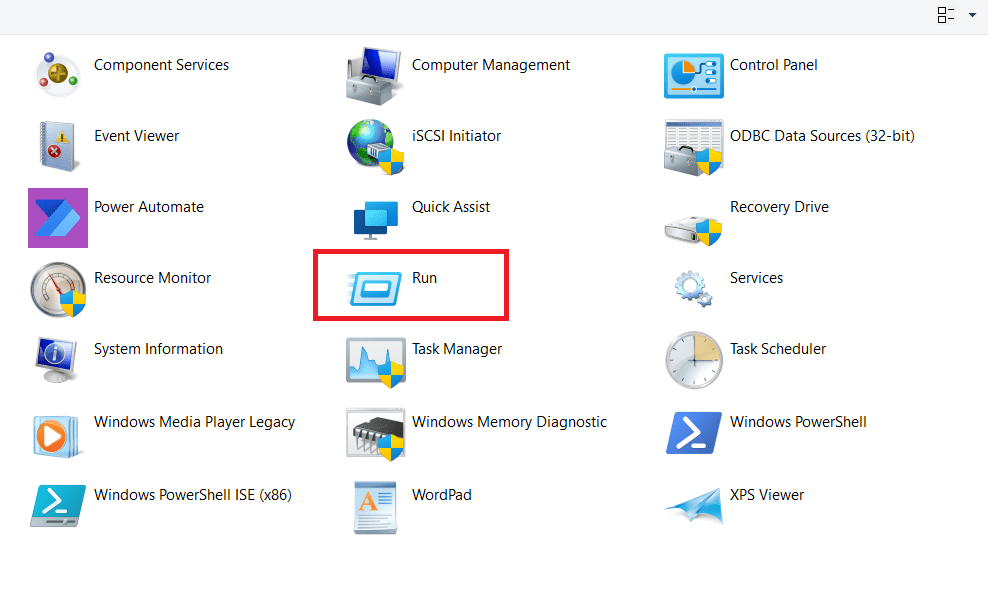Select the Control Panel label
Viewport: 988px width, 610px height.
tap(774, 65)
